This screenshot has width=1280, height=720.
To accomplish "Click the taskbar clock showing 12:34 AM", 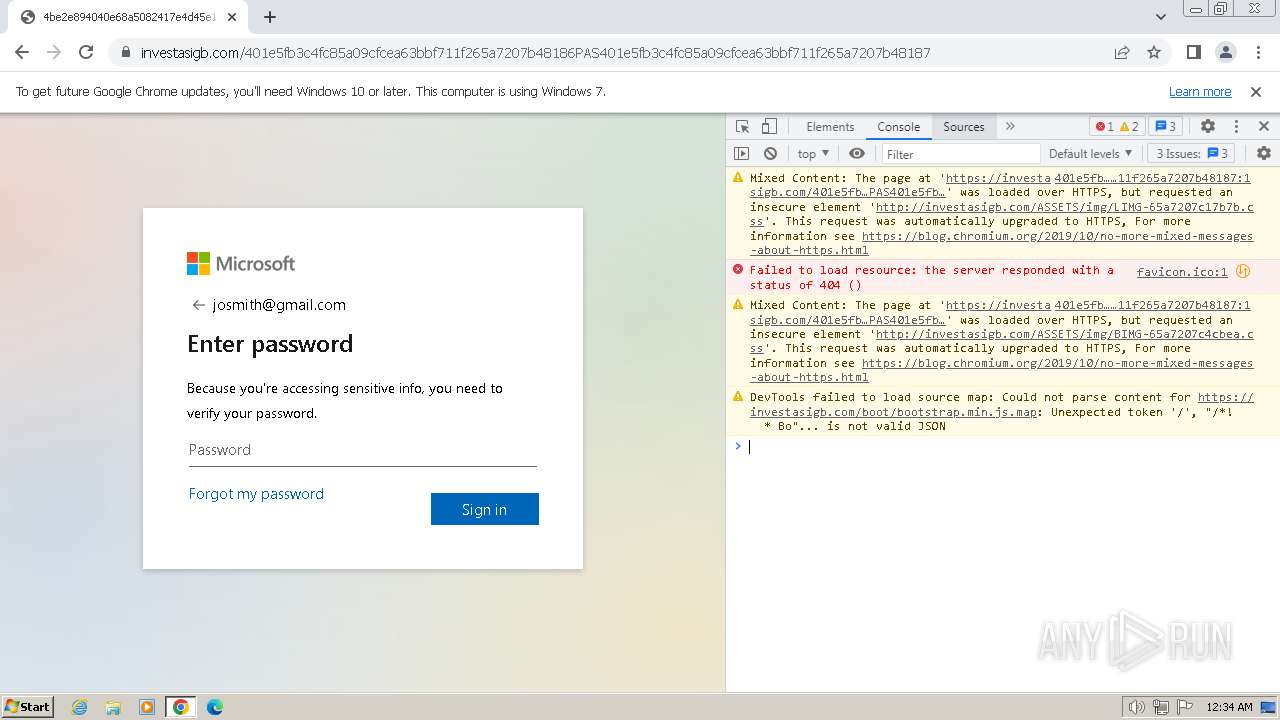I will (x=1229, y=707).
